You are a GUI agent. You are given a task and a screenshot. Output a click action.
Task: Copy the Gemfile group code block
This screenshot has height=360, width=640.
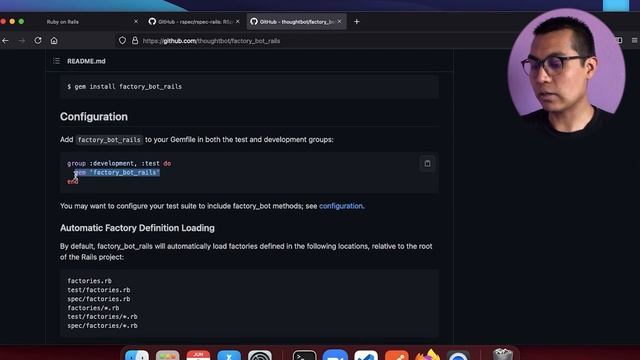click(x=427, y=163)
